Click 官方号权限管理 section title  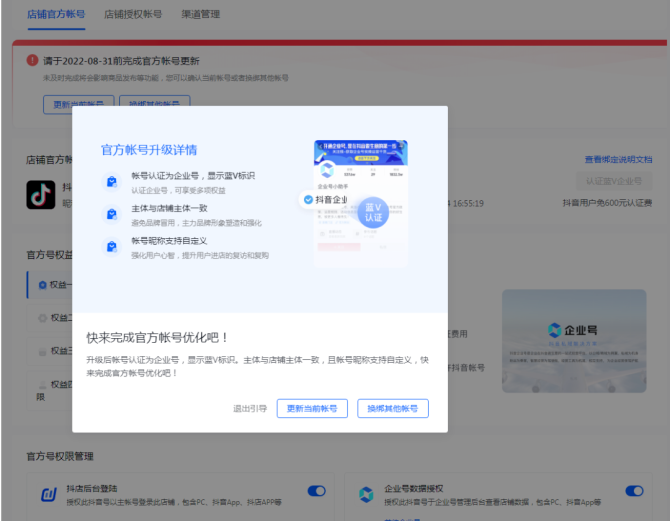coord(60,456)
